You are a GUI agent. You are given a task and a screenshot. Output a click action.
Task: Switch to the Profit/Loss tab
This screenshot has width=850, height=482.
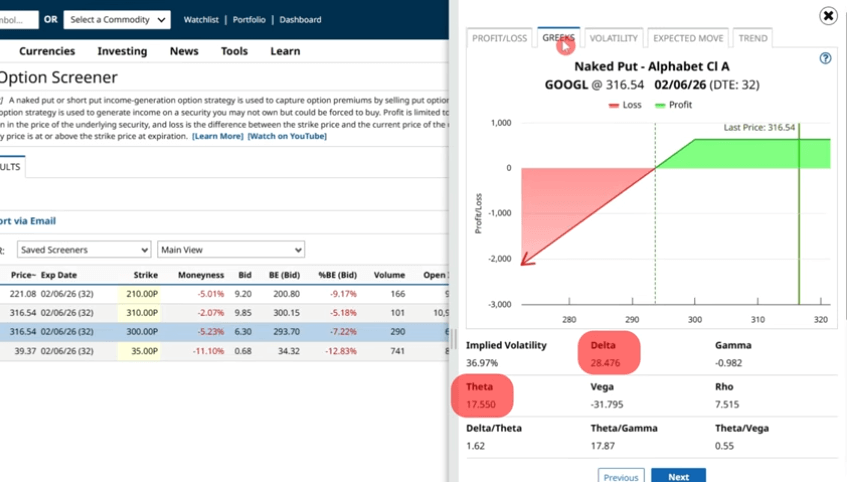click(499, 39)
